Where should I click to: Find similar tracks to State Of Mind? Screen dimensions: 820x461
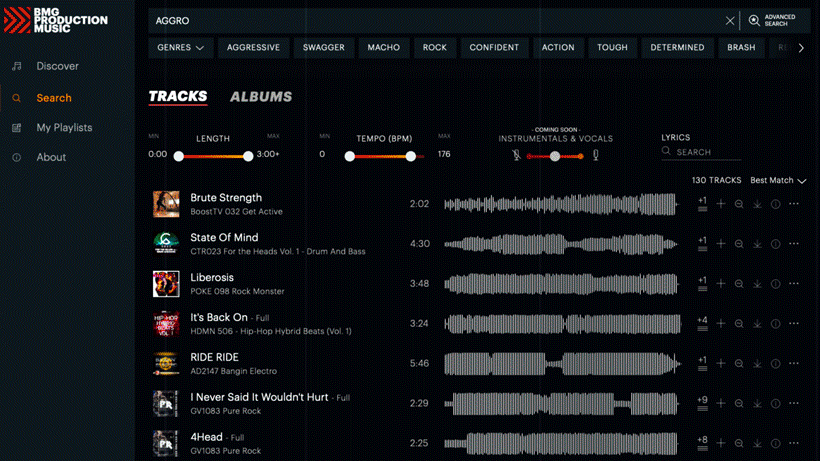pyautogui.click(x=739, y=244)
